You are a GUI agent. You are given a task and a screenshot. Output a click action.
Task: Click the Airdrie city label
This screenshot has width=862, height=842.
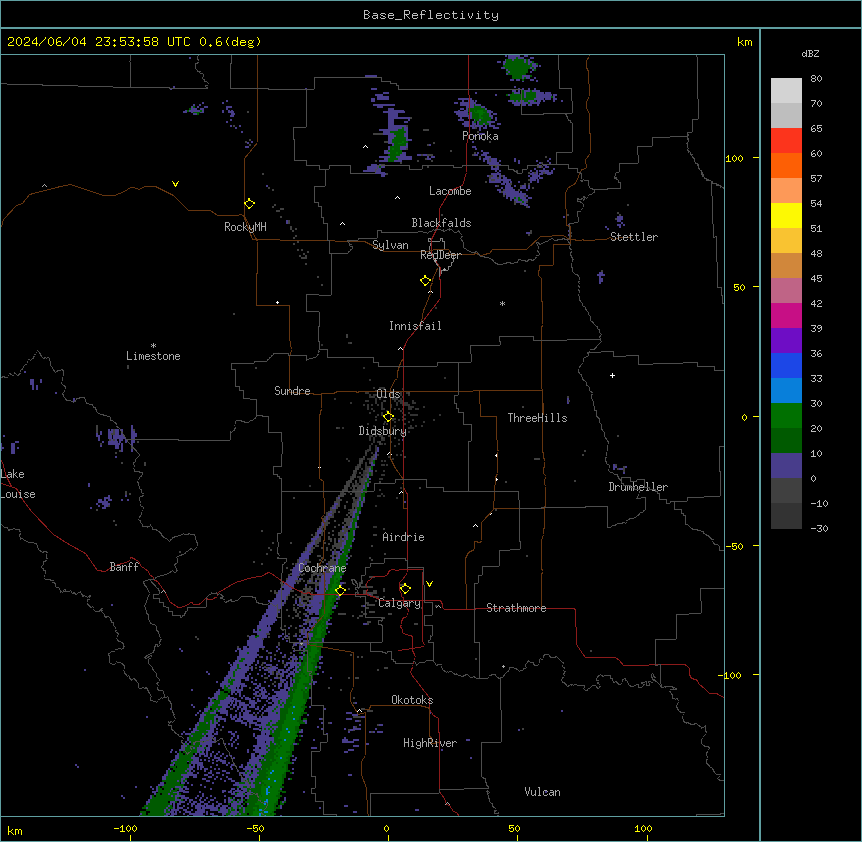pos(404,537)
